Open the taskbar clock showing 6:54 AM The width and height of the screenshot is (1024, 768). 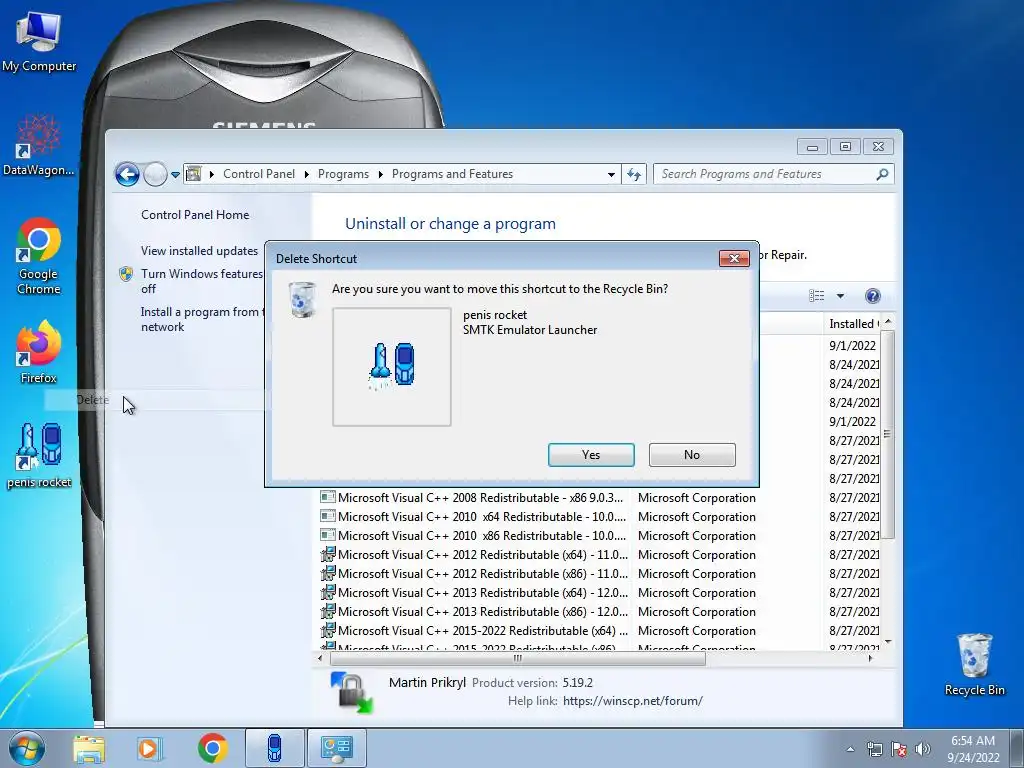pos(973,748)
